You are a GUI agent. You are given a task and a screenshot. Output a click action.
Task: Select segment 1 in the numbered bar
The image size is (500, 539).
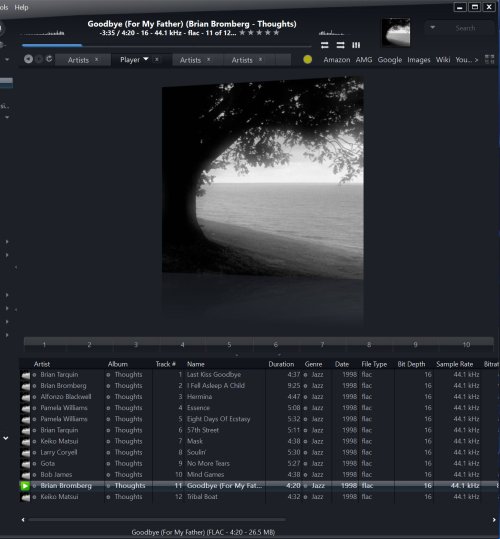[44, 344]
